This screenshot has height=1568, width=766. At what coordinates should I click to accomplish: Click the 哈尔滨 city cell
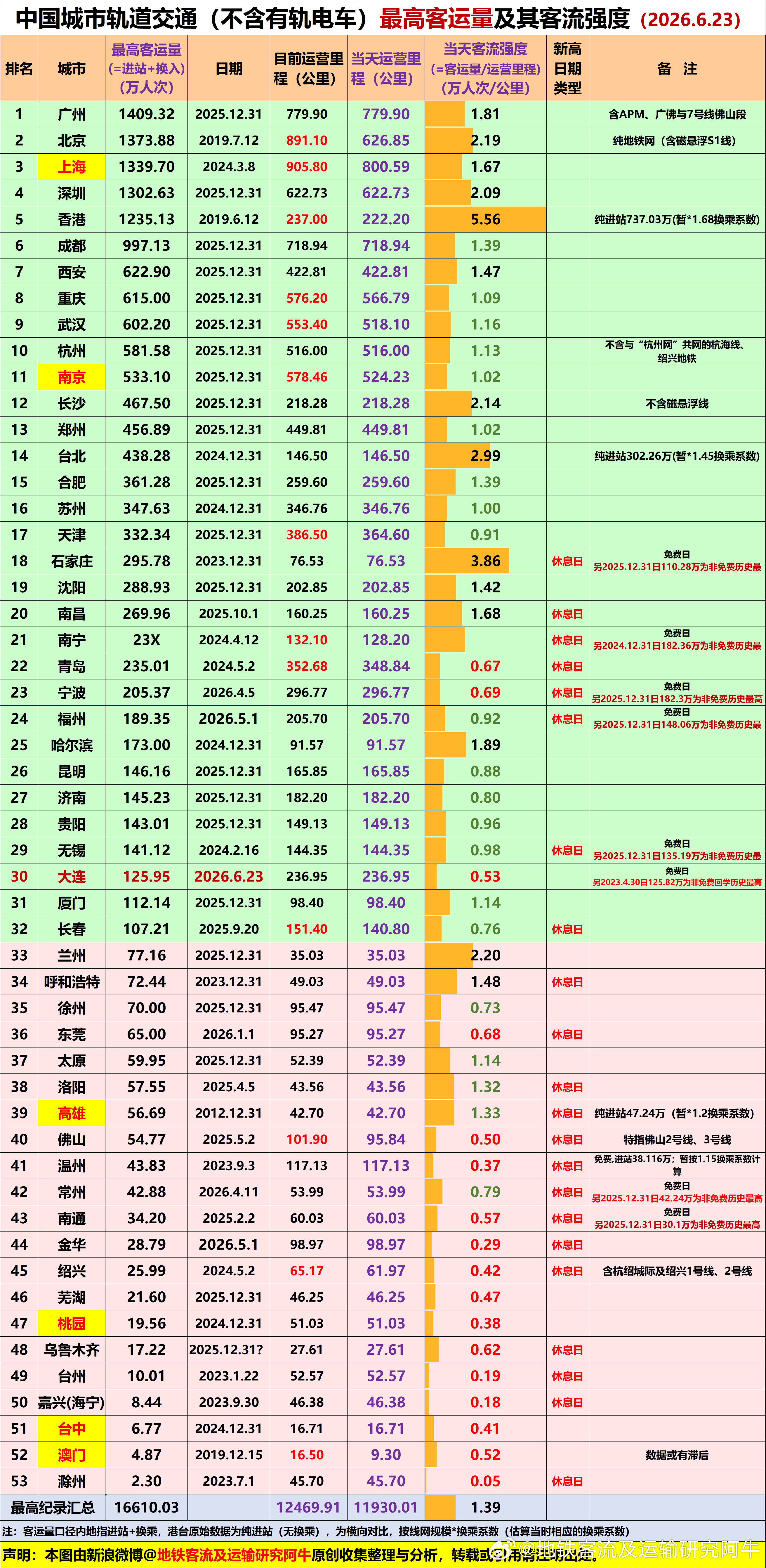tap(72, 745)
